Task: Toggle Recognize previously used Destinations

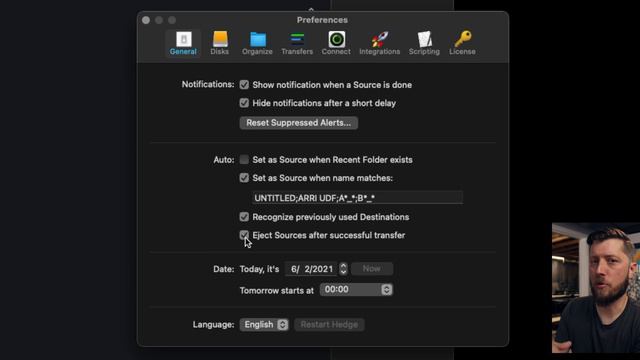Action: [244, 217]
